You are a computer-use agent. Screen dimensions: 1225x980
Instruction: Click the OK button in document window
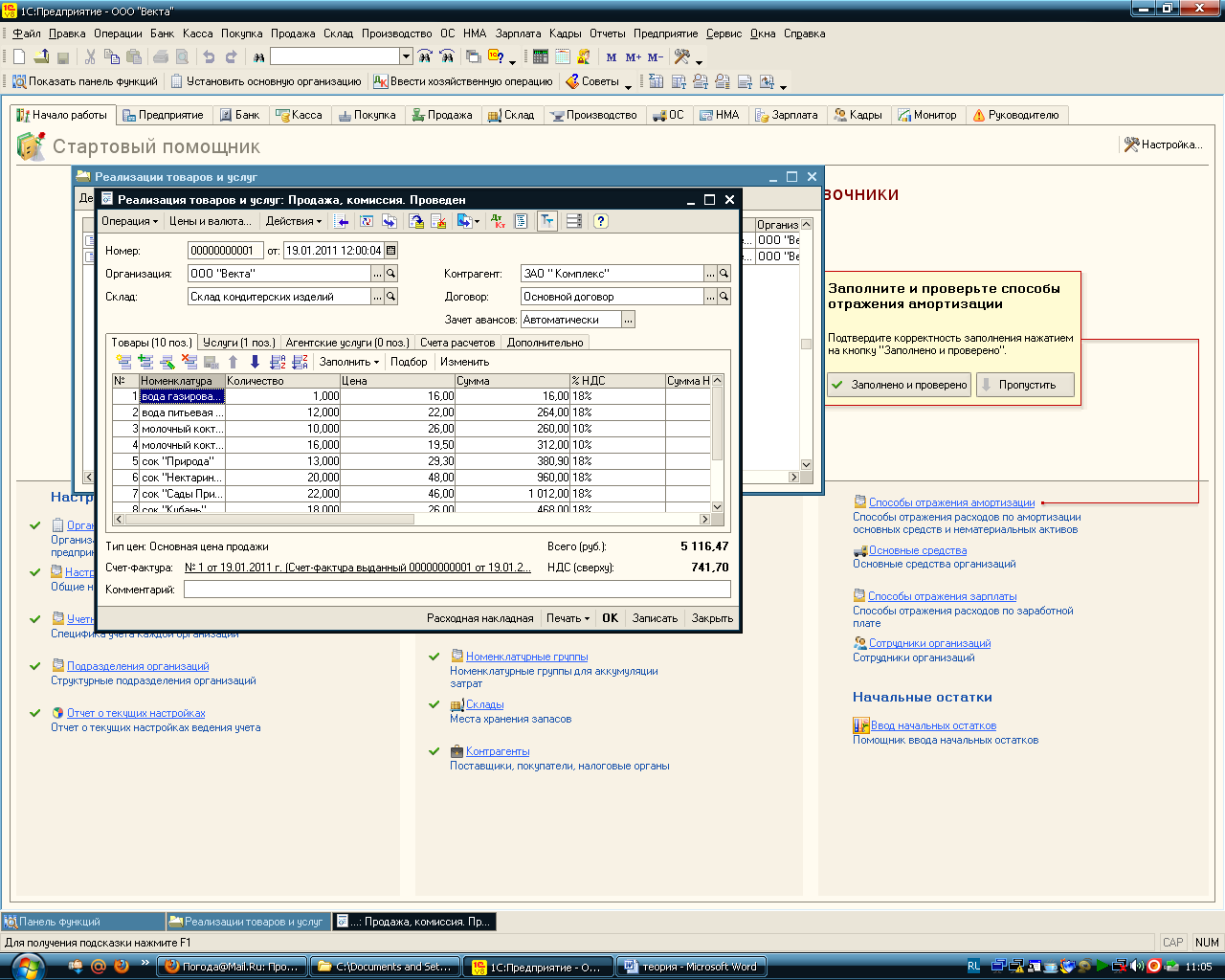pos(611,618)
